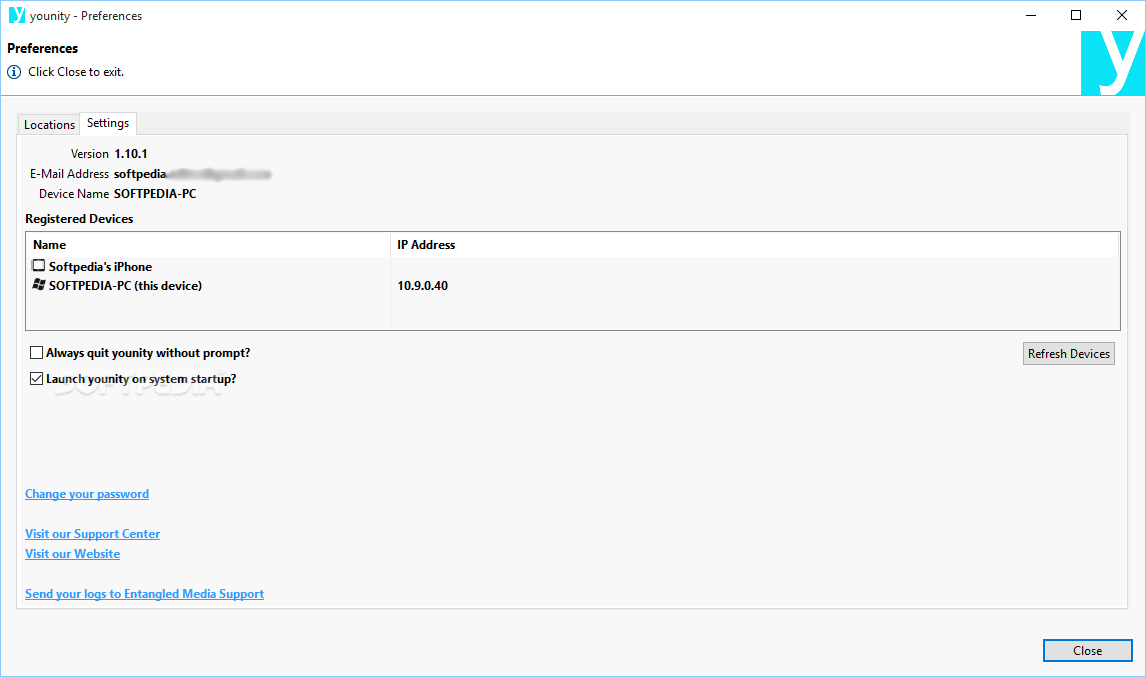This screenshot has height=677, width=1146.
Task: Refresh the registered devices list
Action: 1069,354
